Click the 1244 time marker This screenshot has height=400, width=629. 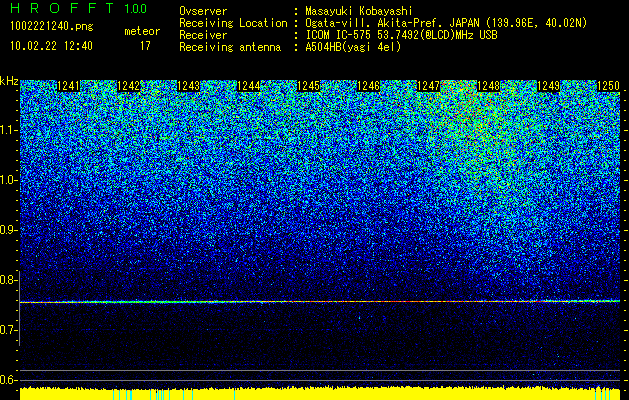click(x=249, y=86)
